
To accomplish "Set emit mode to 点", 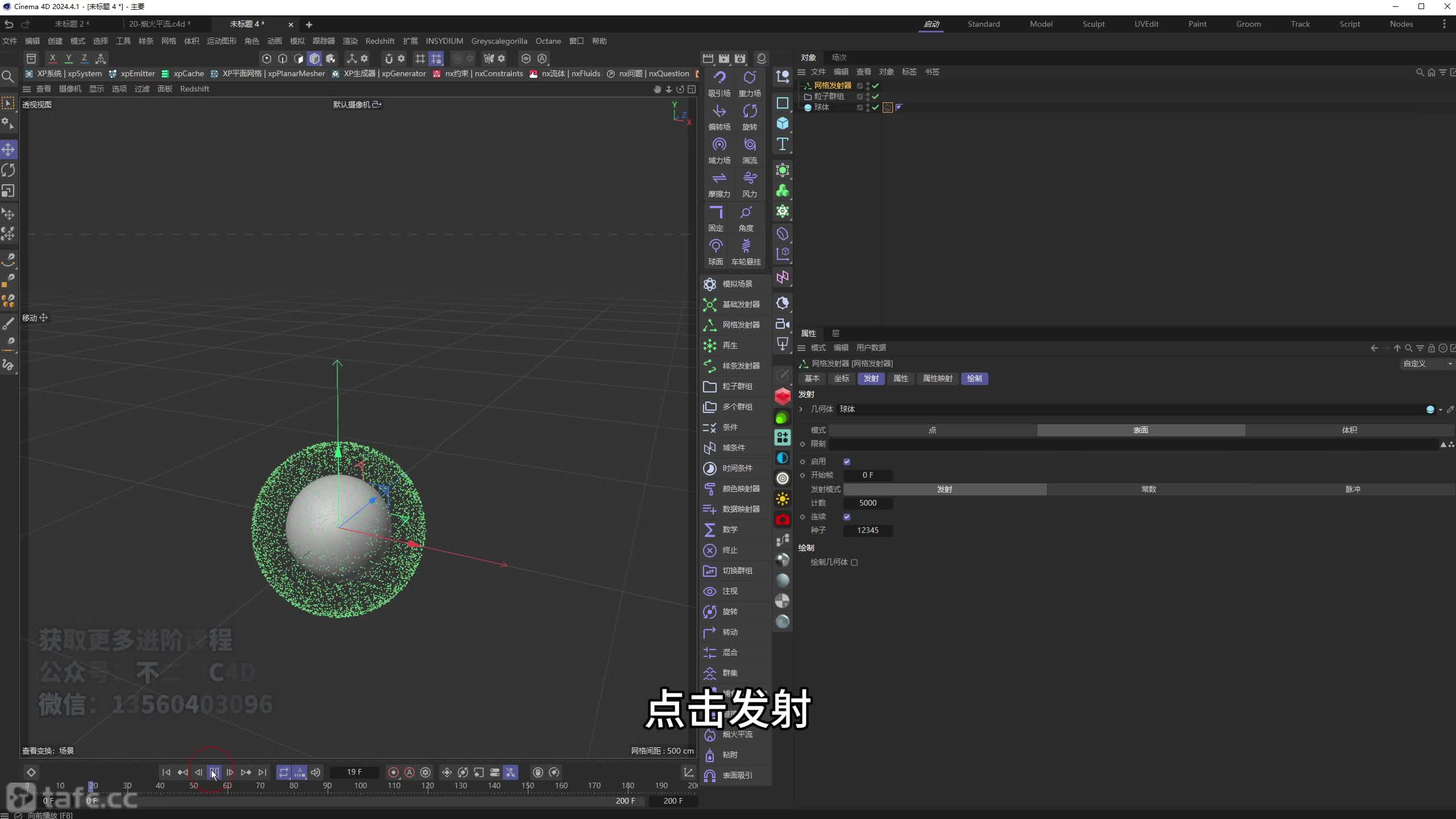I will pos(932,431).
